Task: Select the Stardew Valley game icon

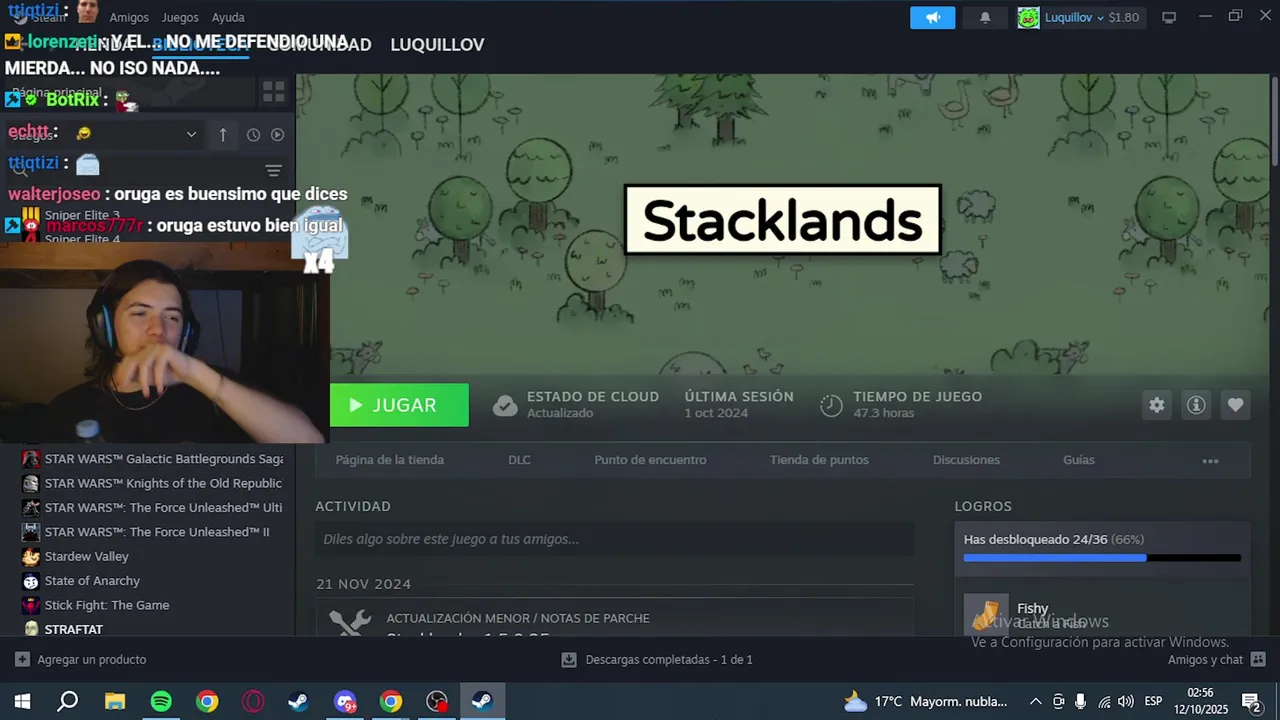Action: [x=31, y=556]
